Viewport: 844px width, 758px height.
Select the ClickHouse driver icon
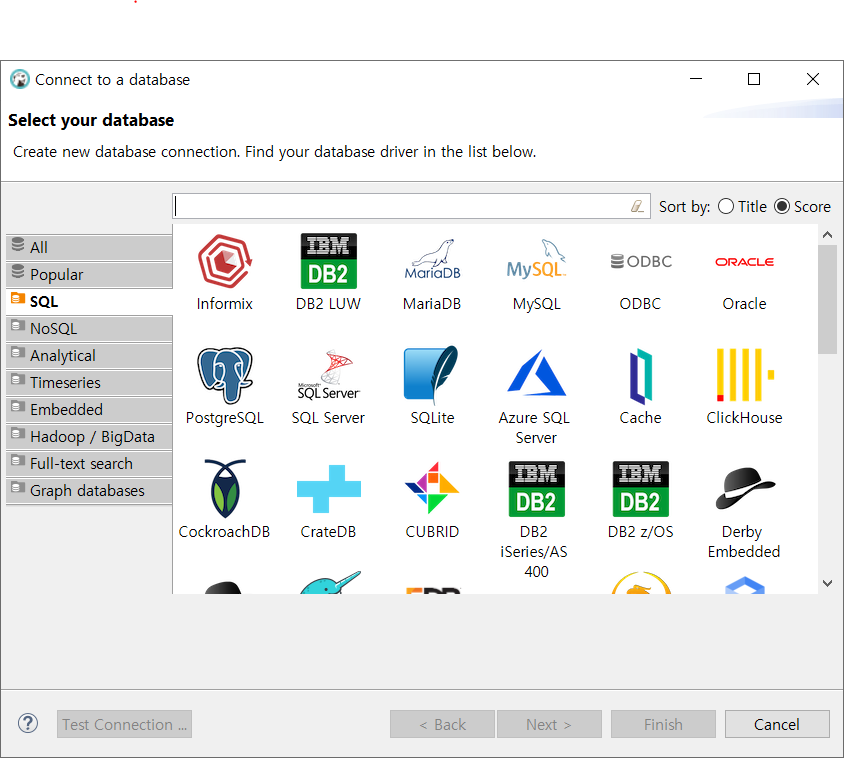(x=744, y=375)
